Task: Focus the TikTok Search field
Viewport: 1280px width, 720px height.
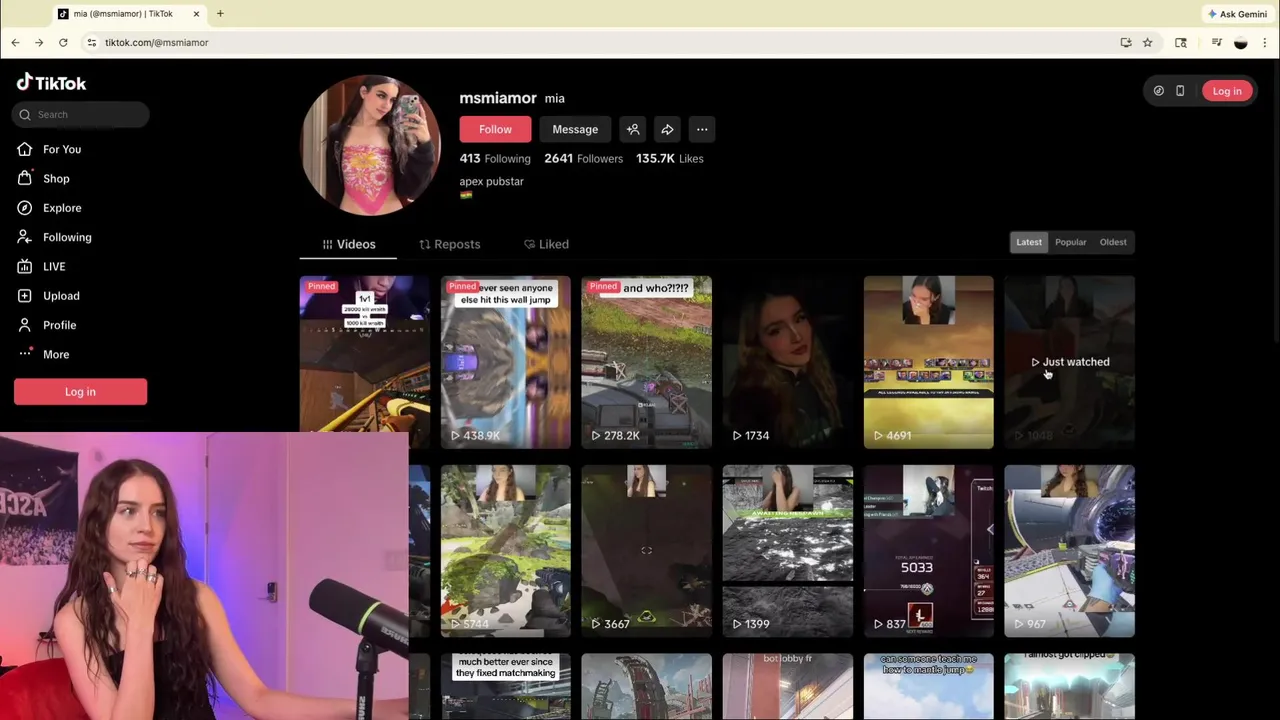Action: pos(81,114)
